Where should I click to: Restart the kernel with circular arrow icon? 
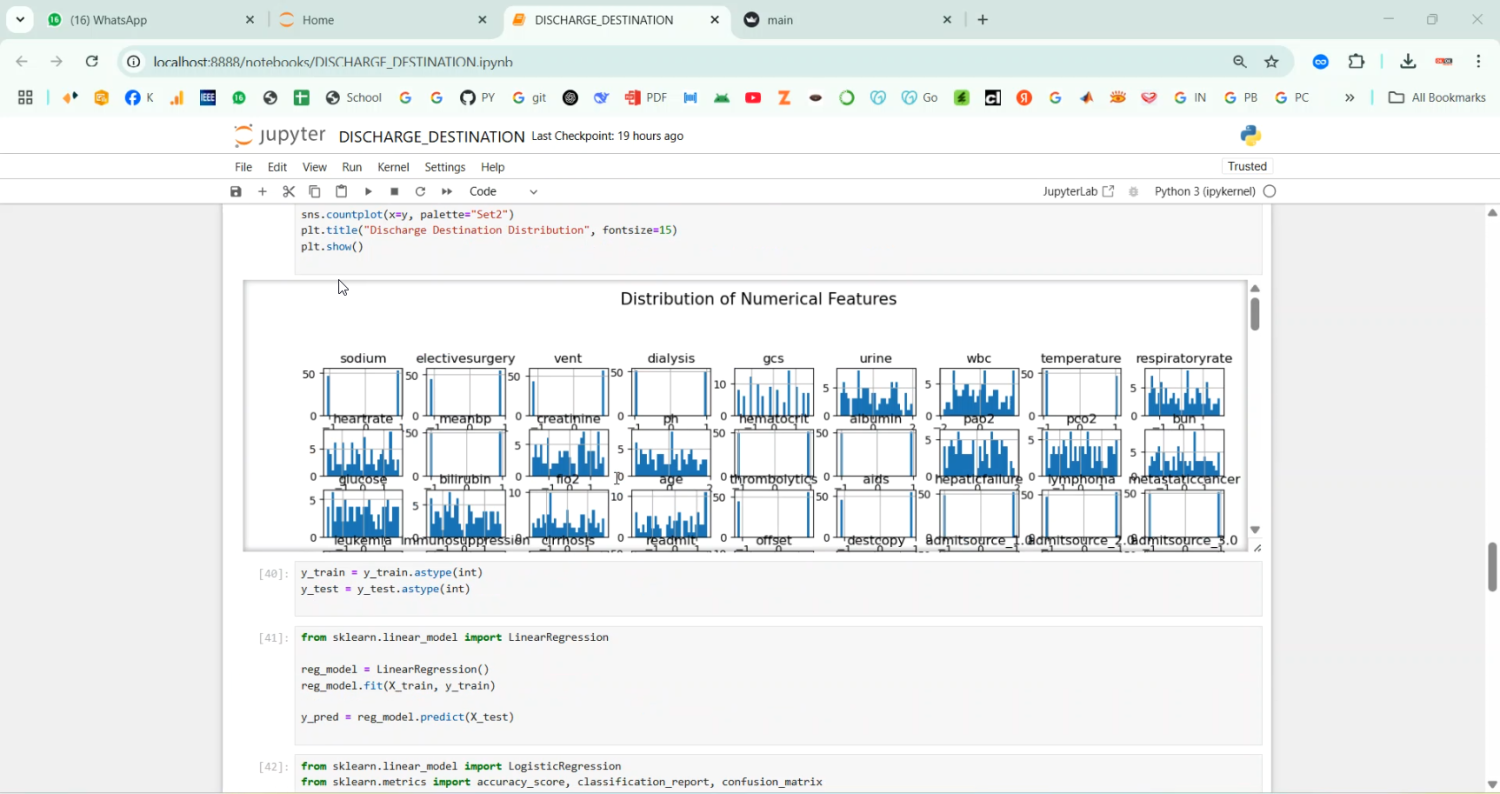pos(420,191)
